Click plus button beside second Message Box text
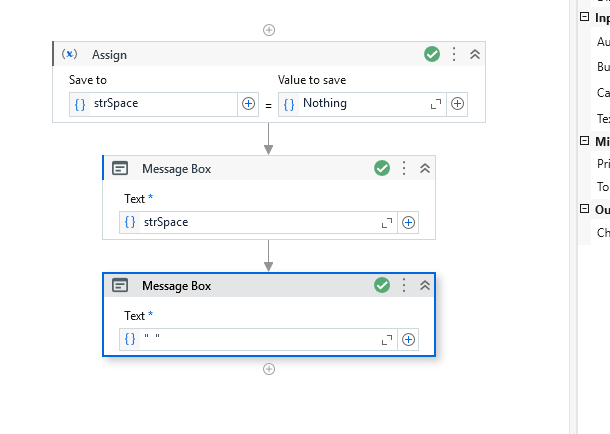 pos(408,339)
